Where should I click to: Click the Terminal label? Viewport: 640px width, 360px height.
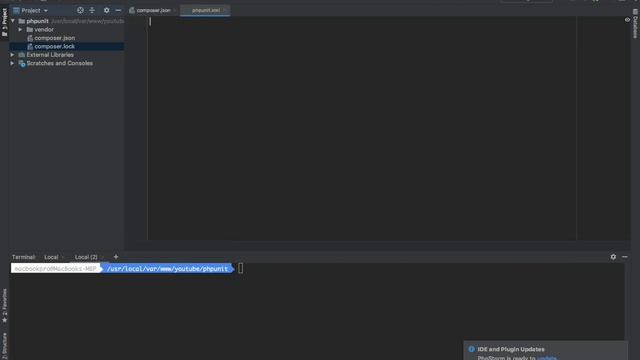pos(23,257)
